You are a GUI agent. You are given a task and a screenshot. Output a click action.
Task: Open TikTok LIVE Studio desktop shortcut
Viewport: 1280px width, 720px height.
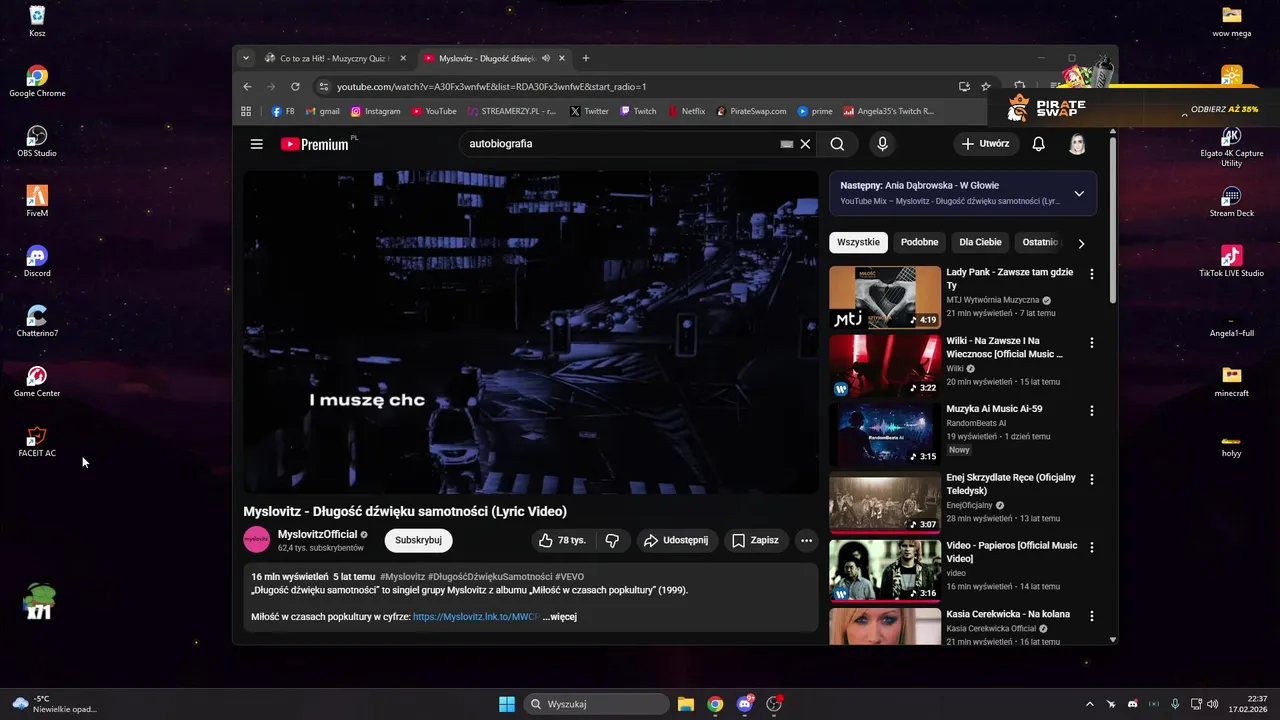tap(1231, 261)
